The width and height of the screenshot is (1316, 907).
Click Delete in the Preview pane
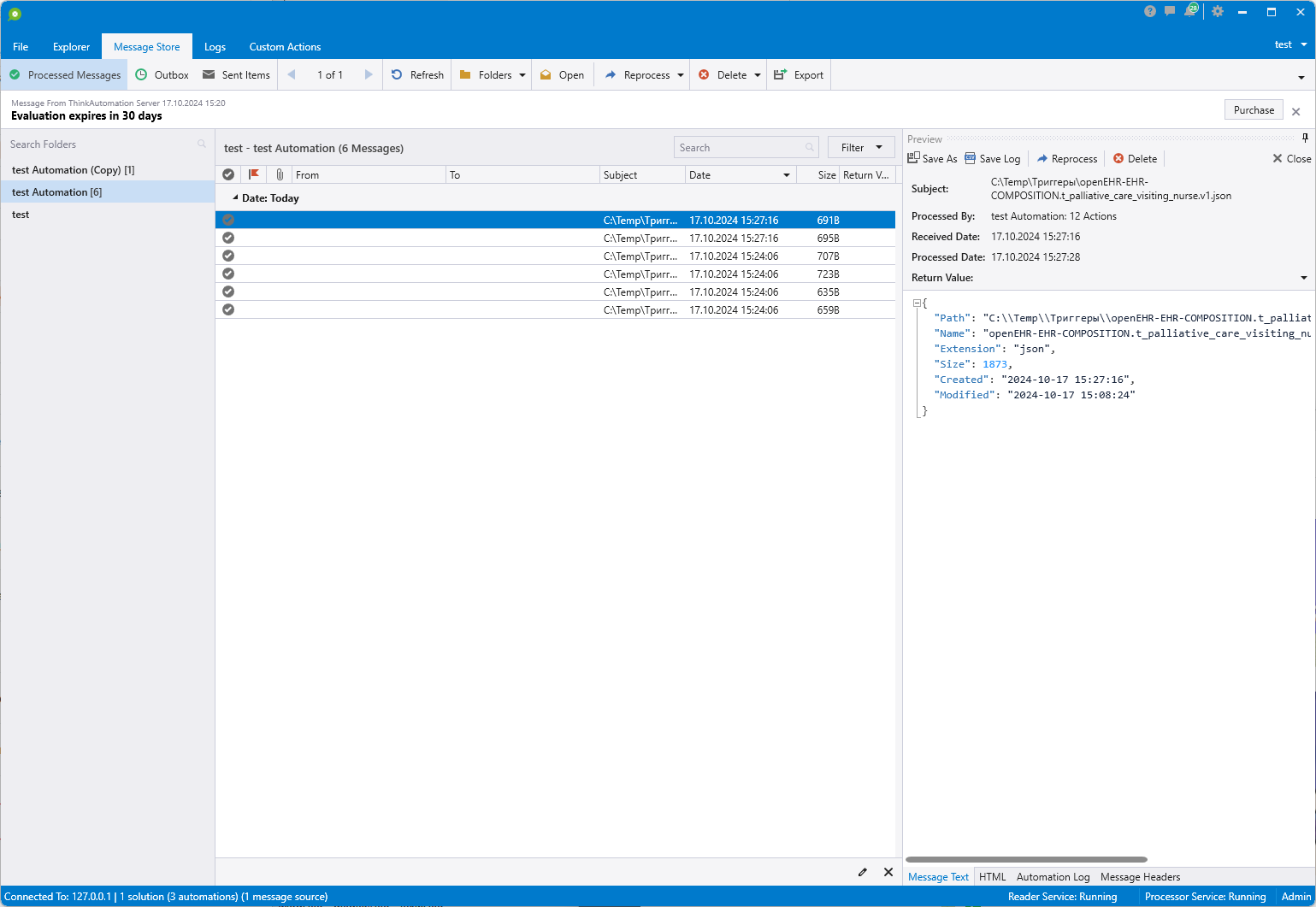(x=1136, y=158)
